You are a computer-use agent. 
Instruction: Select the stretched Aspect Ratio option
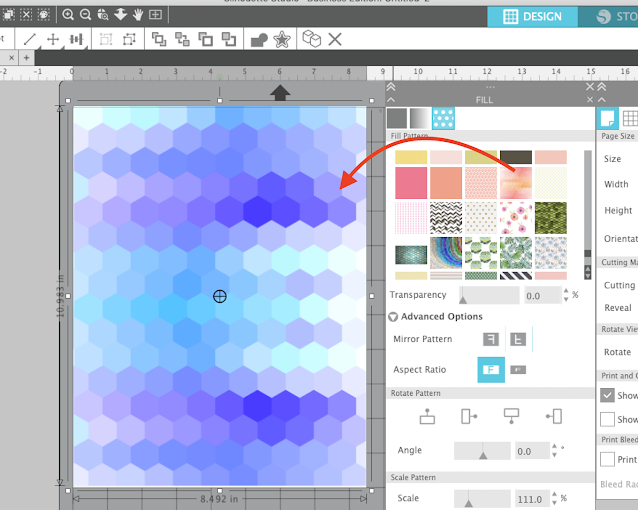point(518,370)
